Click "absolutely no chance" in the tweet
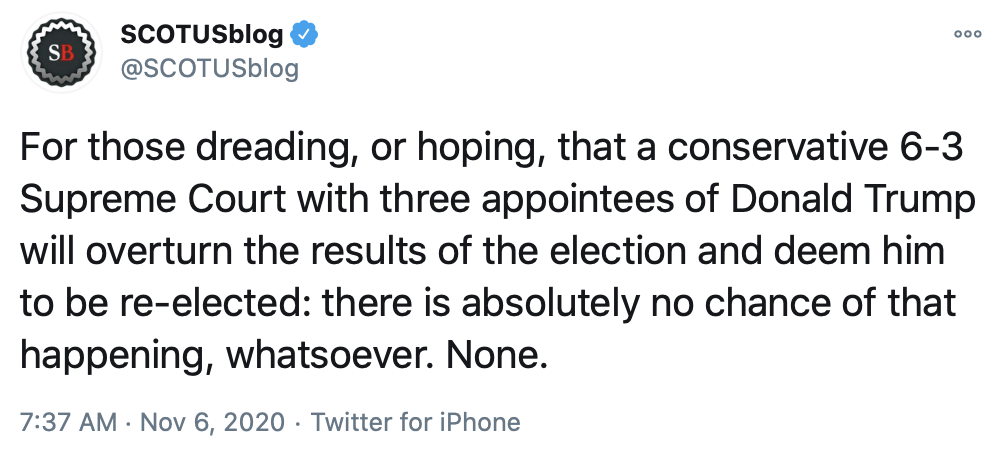This screenshot has height=454, width=994. [620, 304]
